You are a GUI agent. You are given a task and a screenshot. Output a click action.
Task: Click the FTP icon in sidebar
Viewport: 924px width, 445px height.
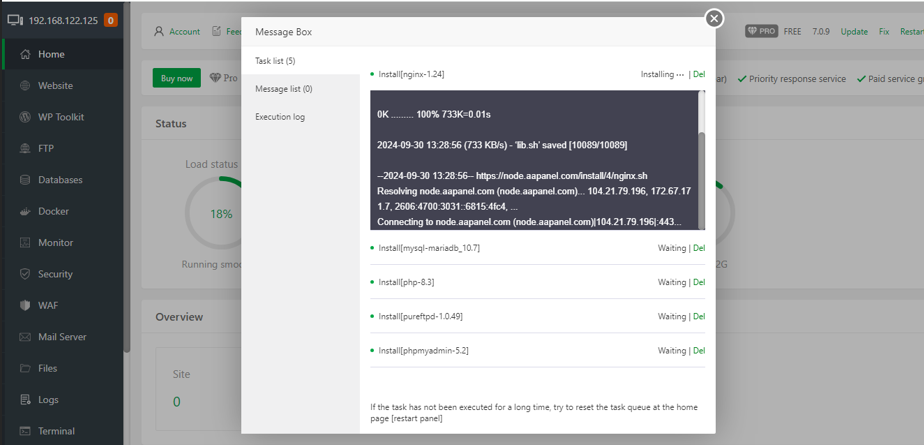(25, 149)
